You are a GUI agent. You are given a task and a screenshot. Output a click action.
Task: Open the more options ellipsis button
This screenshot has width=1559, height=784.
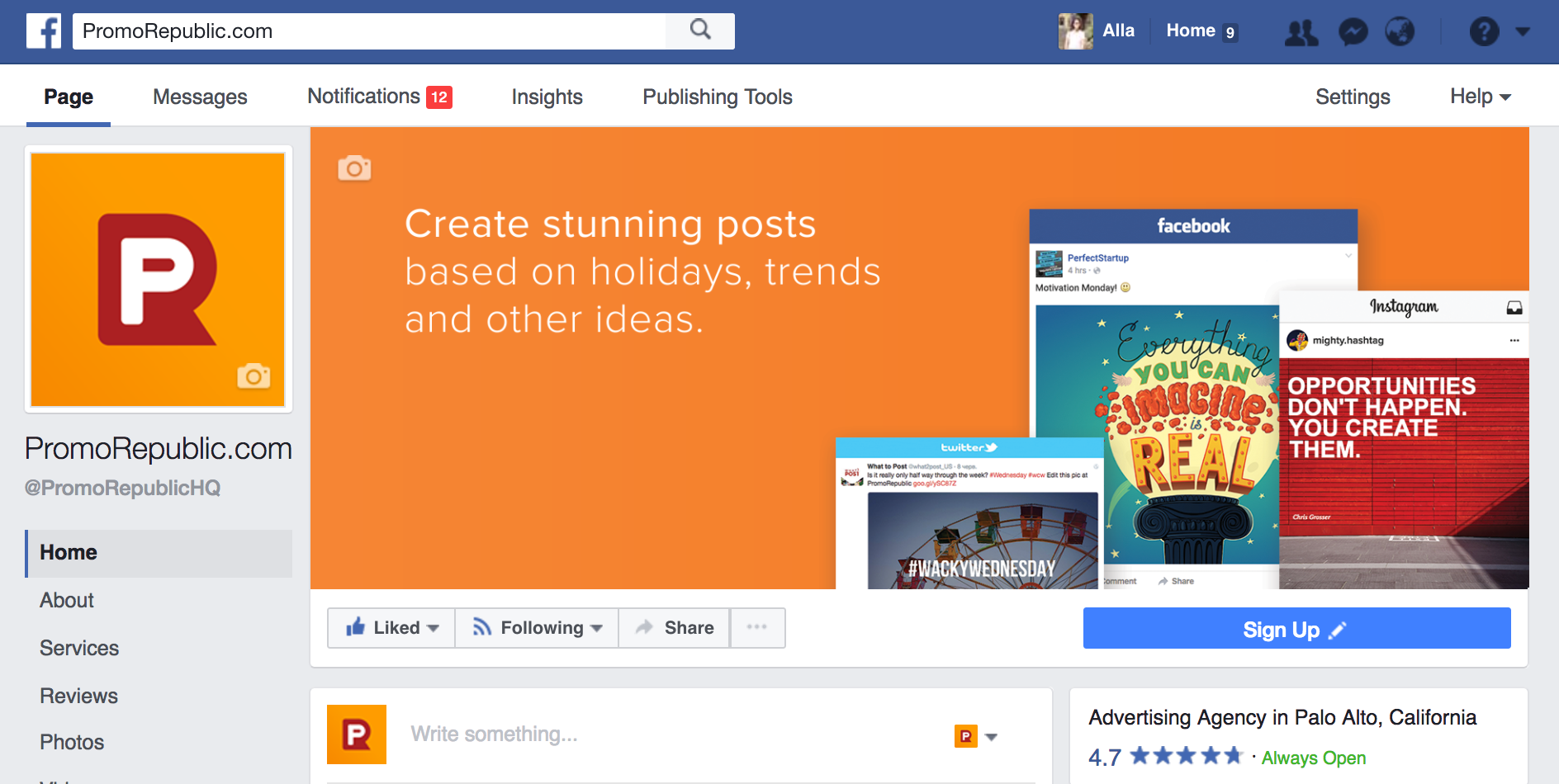tap(757, 628)
